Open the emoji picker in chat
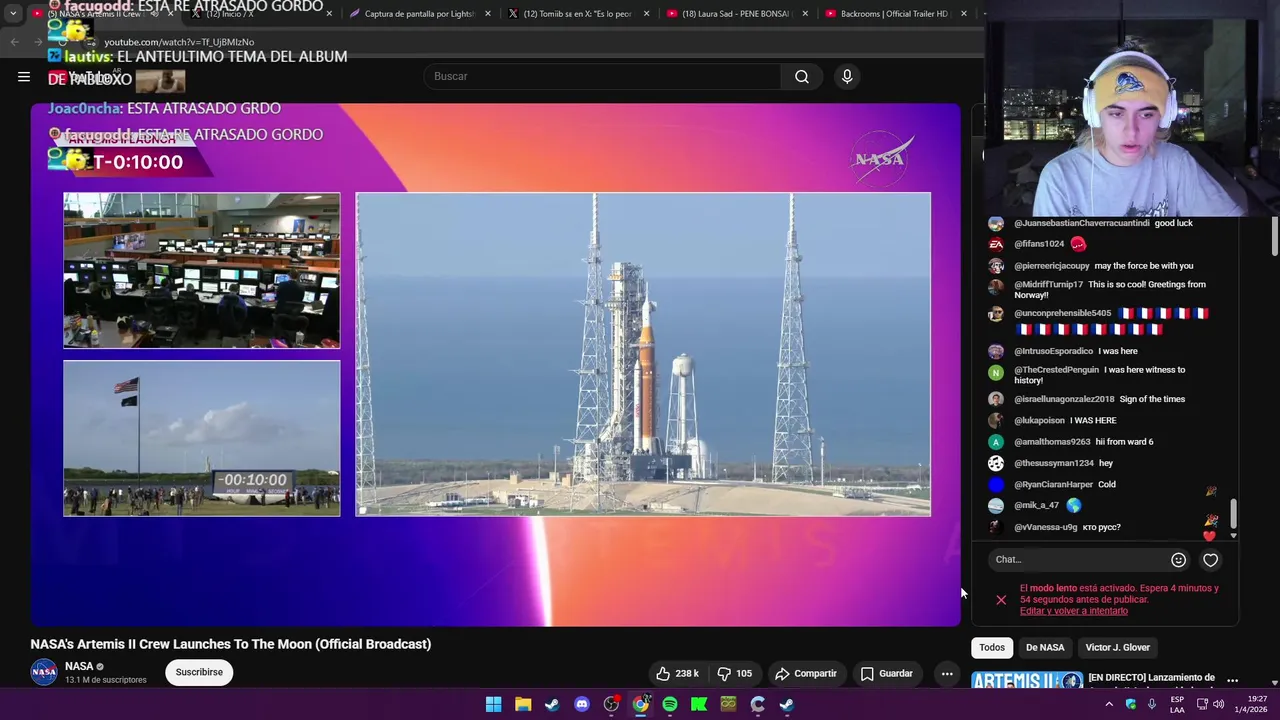This screenshot has height=720, width=1280. [x=1178, y=560]
